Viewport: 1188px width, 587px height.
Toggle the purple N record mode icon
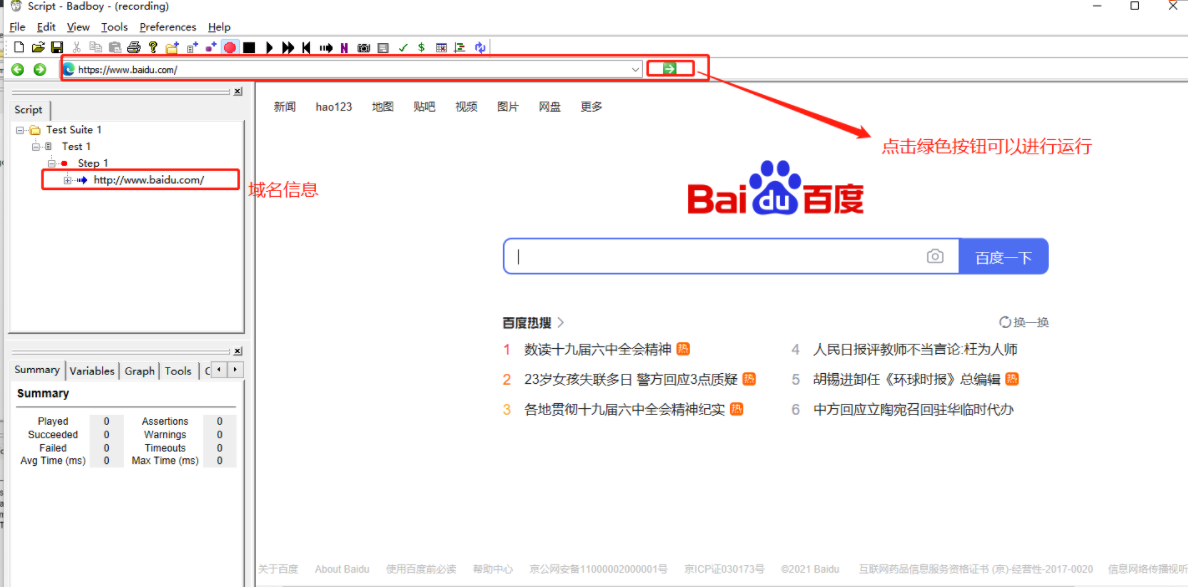pos(344,48)
